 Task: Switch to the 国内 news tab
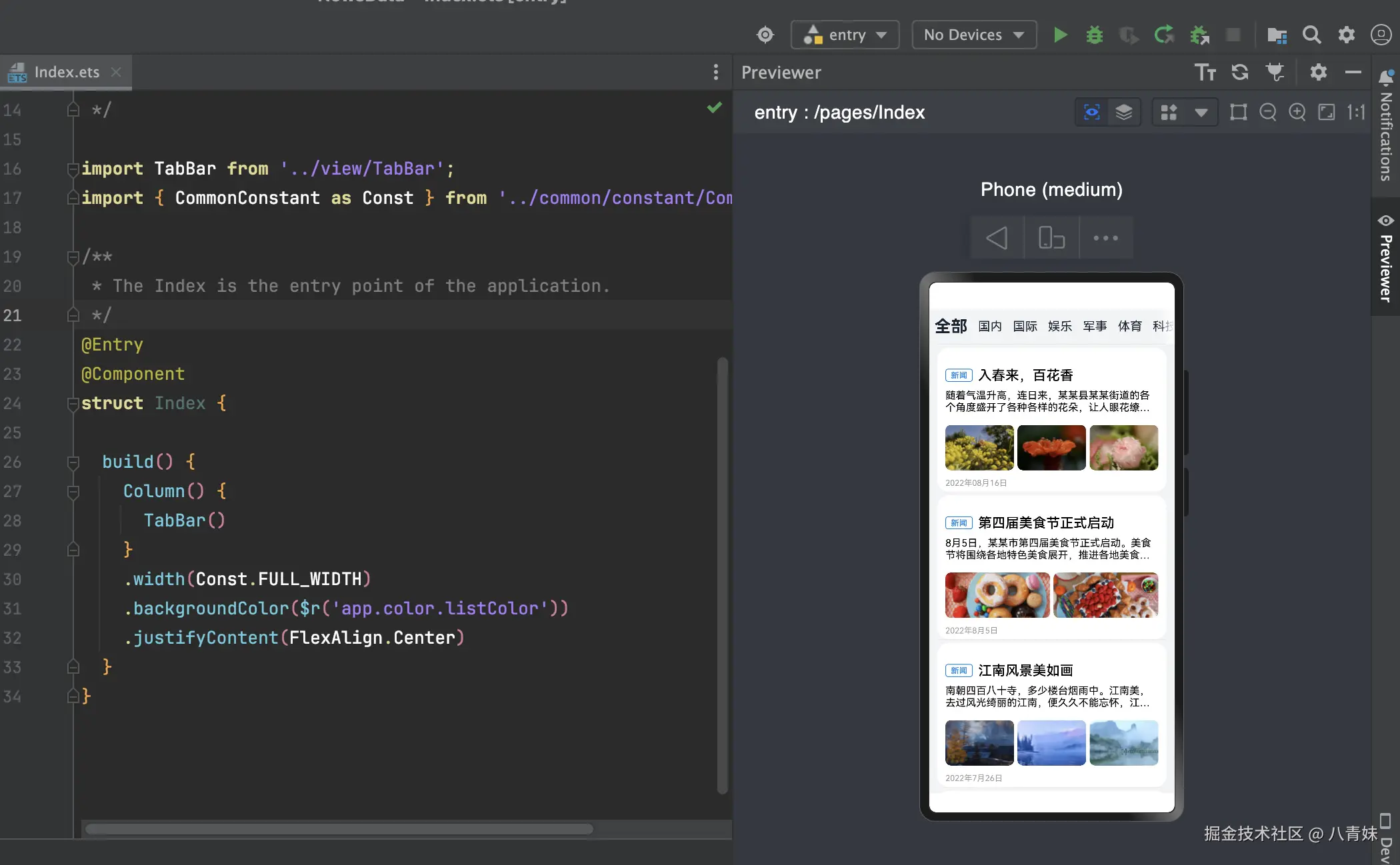[x=990, y=326]
